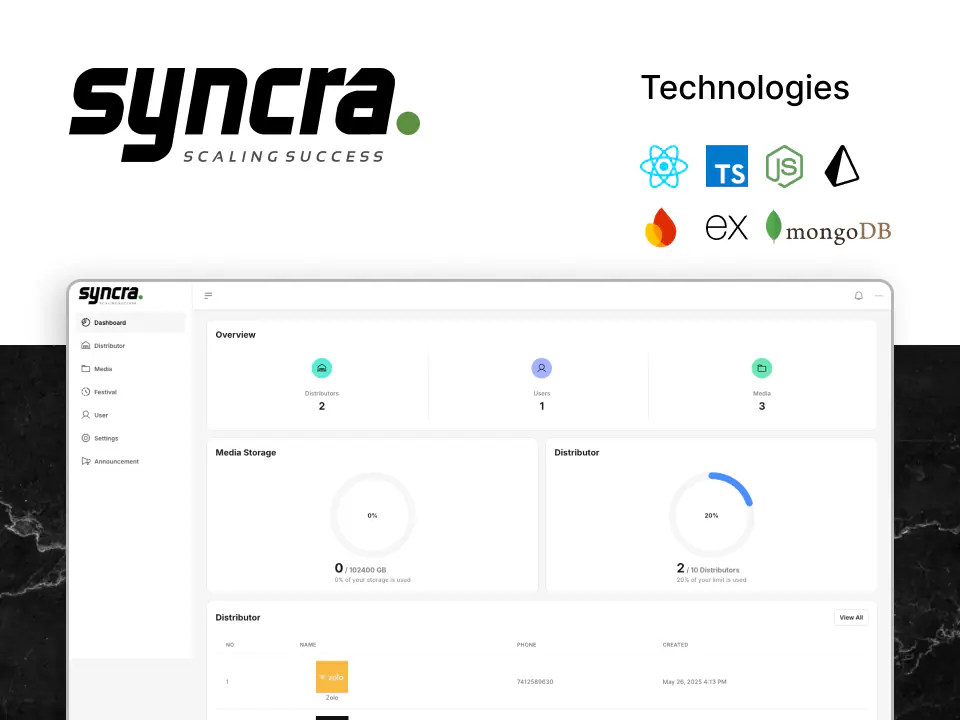The height and width of the screenshot is (720, 960).
Task: Click phone number 7412589630
Action: [535, 682]
